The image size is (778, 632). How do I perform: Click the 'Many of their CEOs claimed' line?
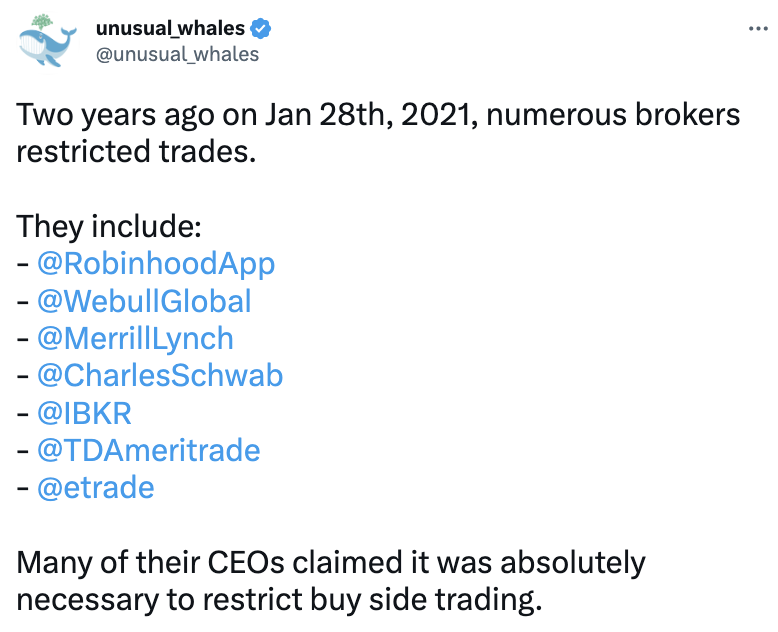coord(331,564)
